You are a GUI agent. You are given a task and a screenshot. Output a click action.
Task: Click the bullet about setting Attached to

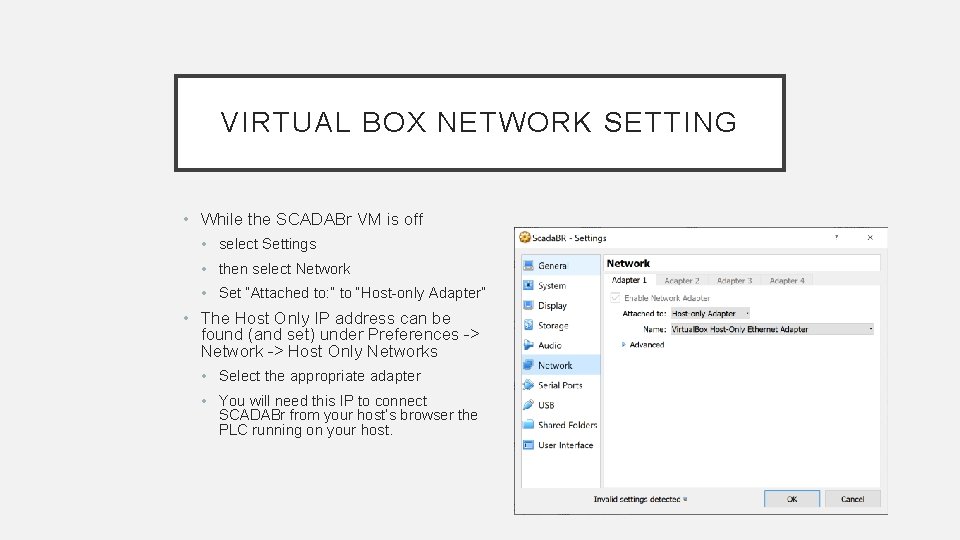pyautogui.click(x=352, y=293)
